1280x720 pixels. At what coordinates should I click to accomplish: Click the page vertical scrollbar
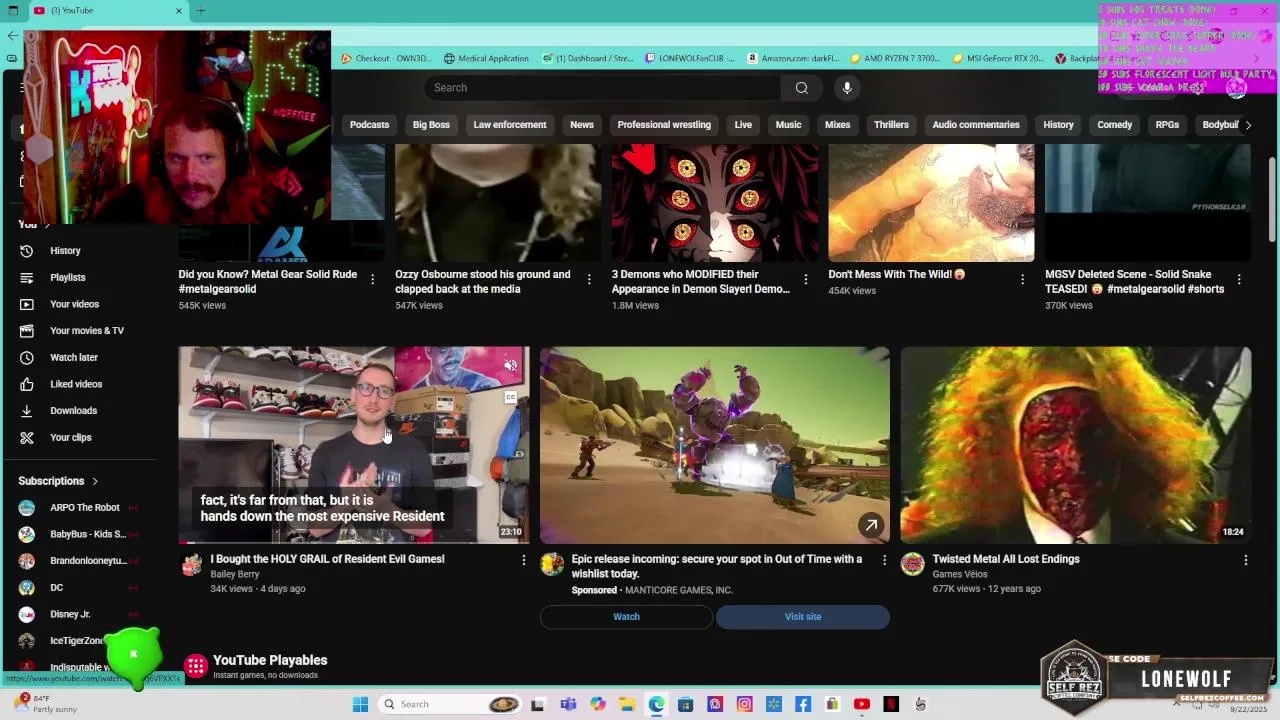1272,200
